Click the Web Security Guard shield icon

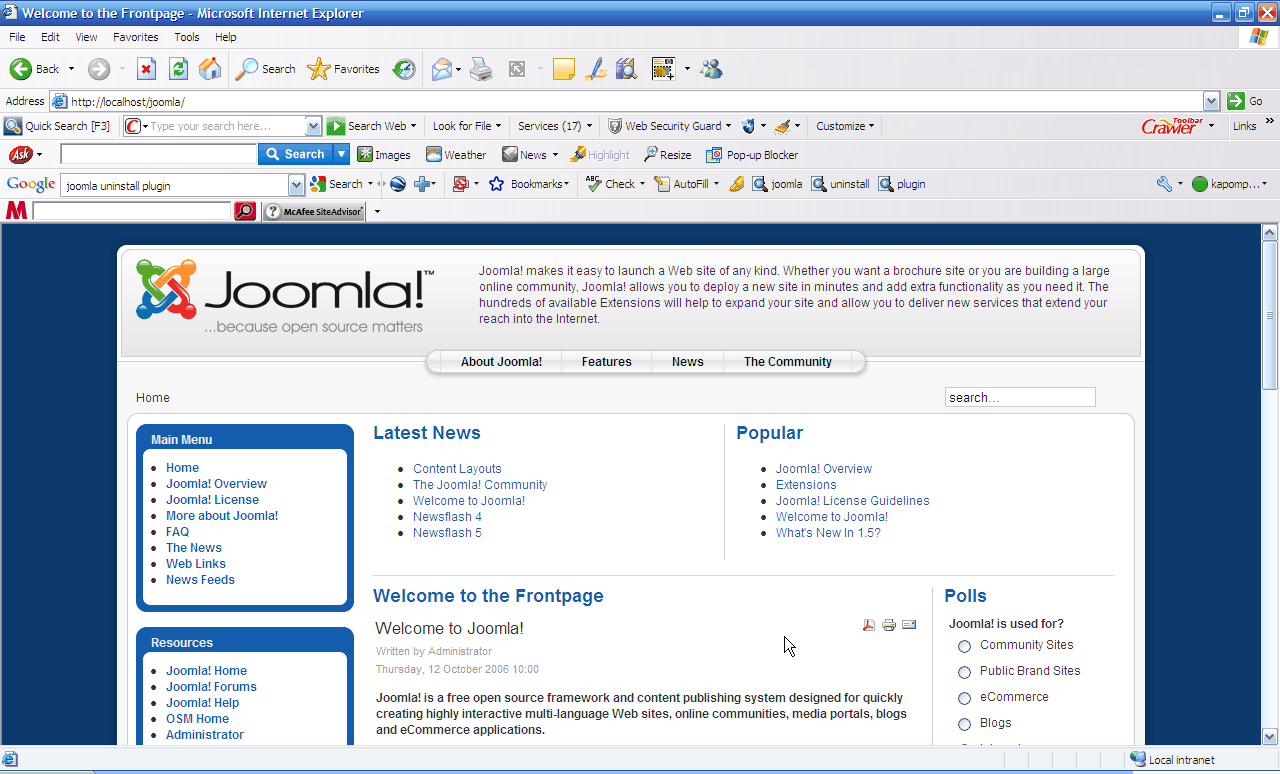click(x=615, y=126)
